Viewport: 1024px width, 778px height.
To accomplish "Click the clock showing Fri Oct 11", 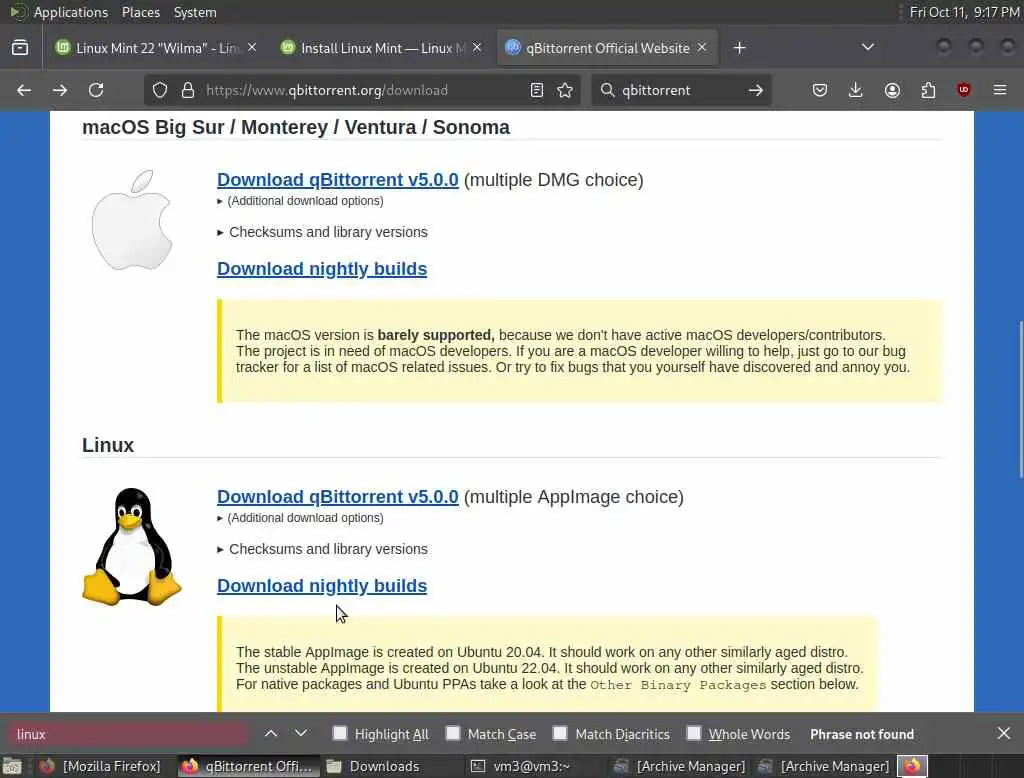I will point(965,12).
